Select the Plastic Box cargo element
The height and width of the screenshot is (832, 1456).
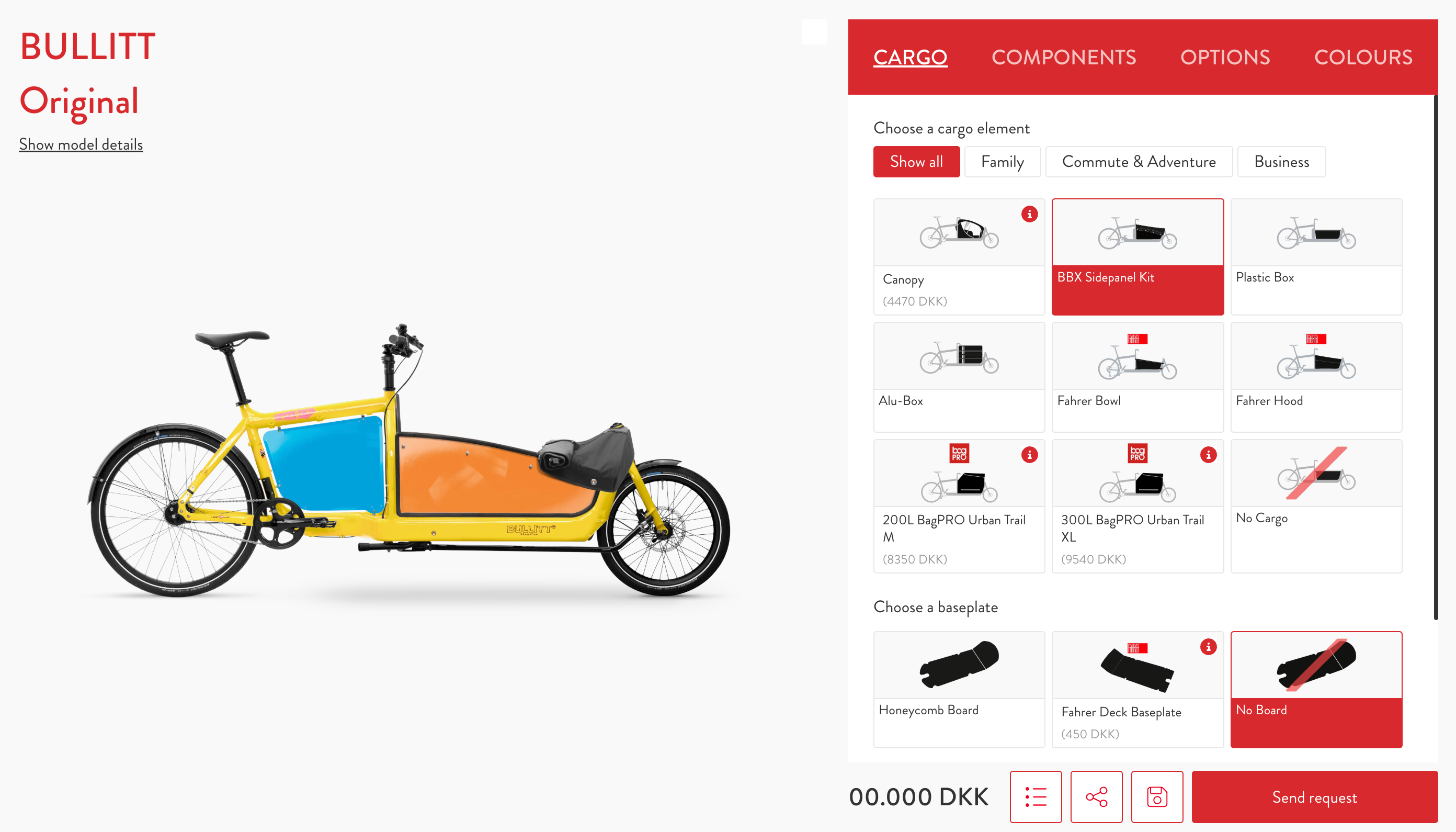pyautogui.click(x=1316, y=256)
